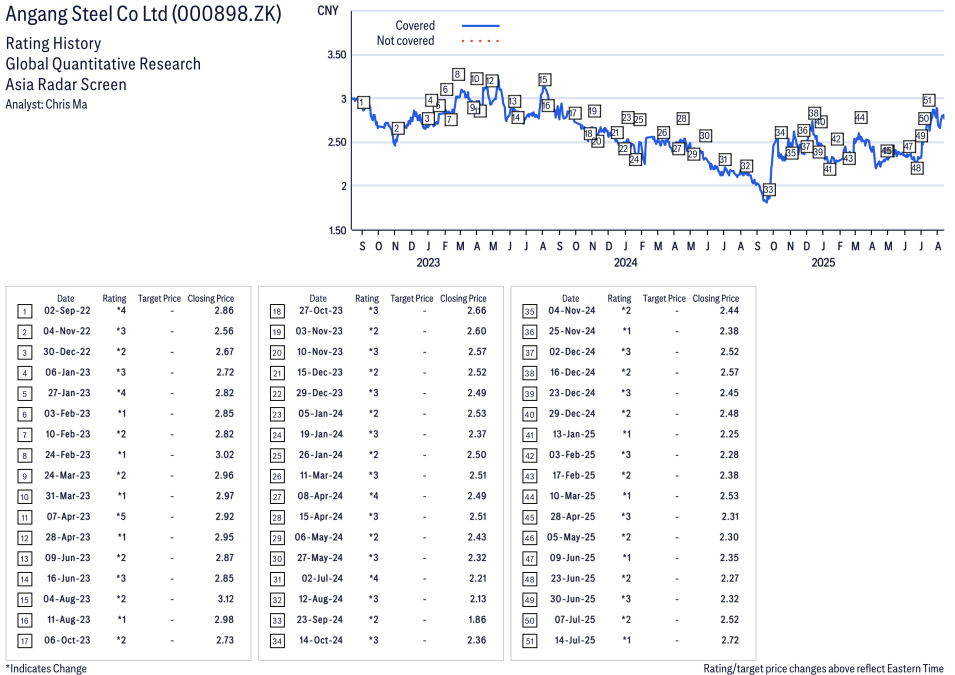Select the *1 rating in the 09-Jun-25 row
The height and width of the screenshot is (675, 955).
tap(626, 558)
